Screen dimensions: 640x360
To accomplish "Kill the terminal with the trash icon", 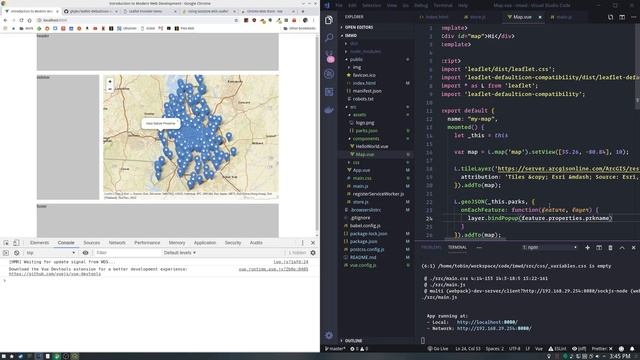I will tap(610, 247).
